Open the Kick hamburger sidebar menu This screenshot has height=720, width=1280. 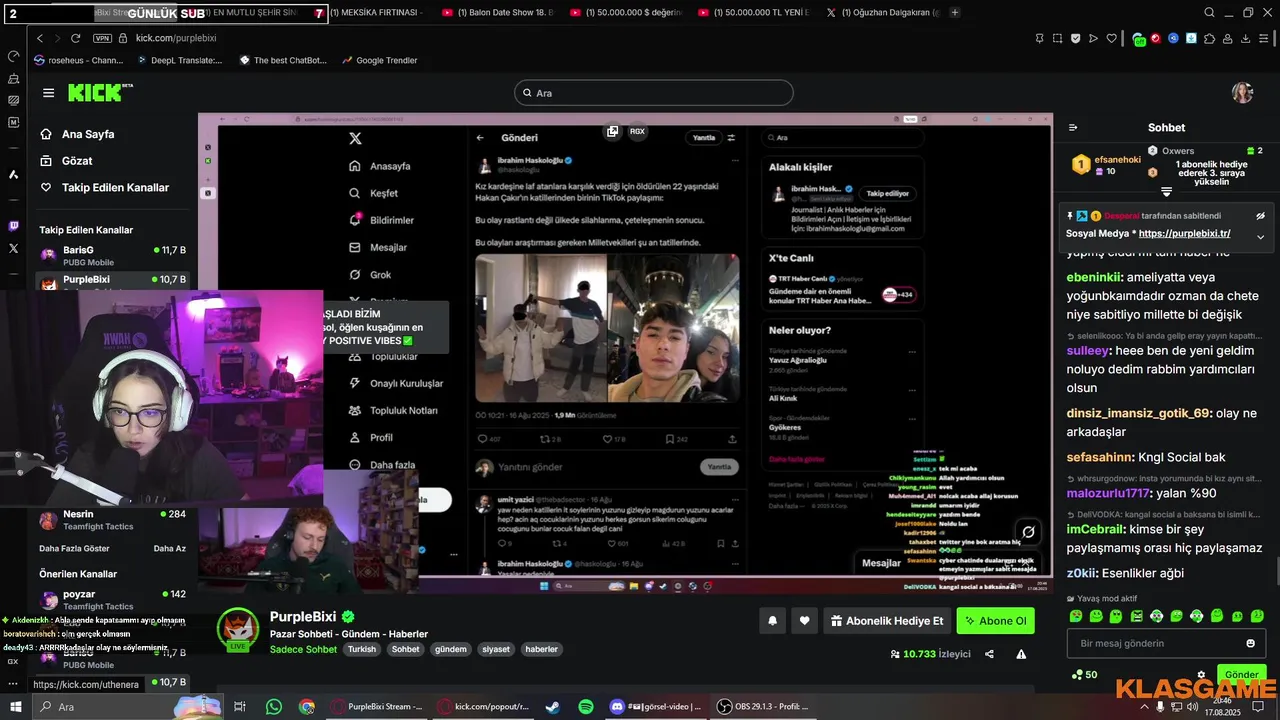coord(48,93)
